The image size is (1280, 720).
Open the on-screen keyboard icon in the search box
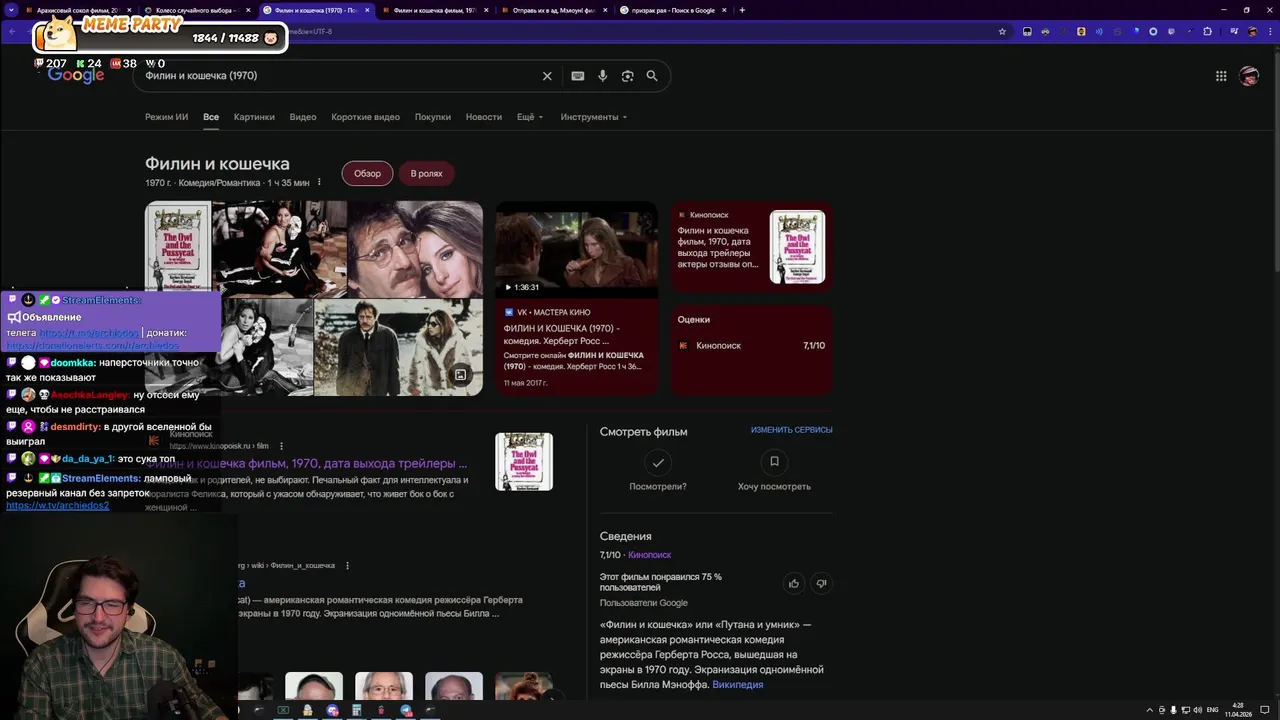pyautogui.click(x=578, y=76)
